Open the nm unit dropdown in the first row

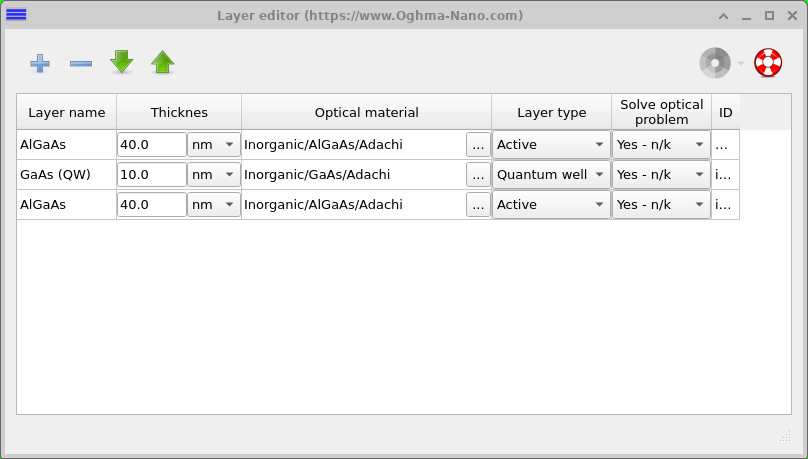[x=213, y=145]
